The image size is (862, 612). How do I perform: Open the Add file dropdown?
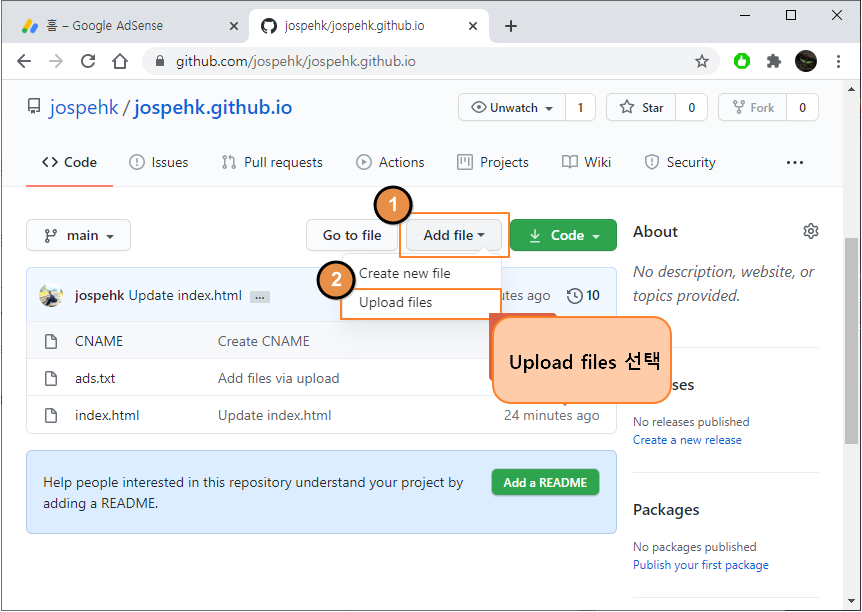click(454, 235)
